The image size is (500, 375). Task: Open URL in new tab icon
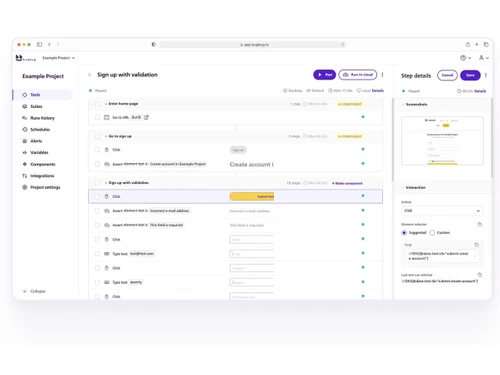[x=146, y=117]
